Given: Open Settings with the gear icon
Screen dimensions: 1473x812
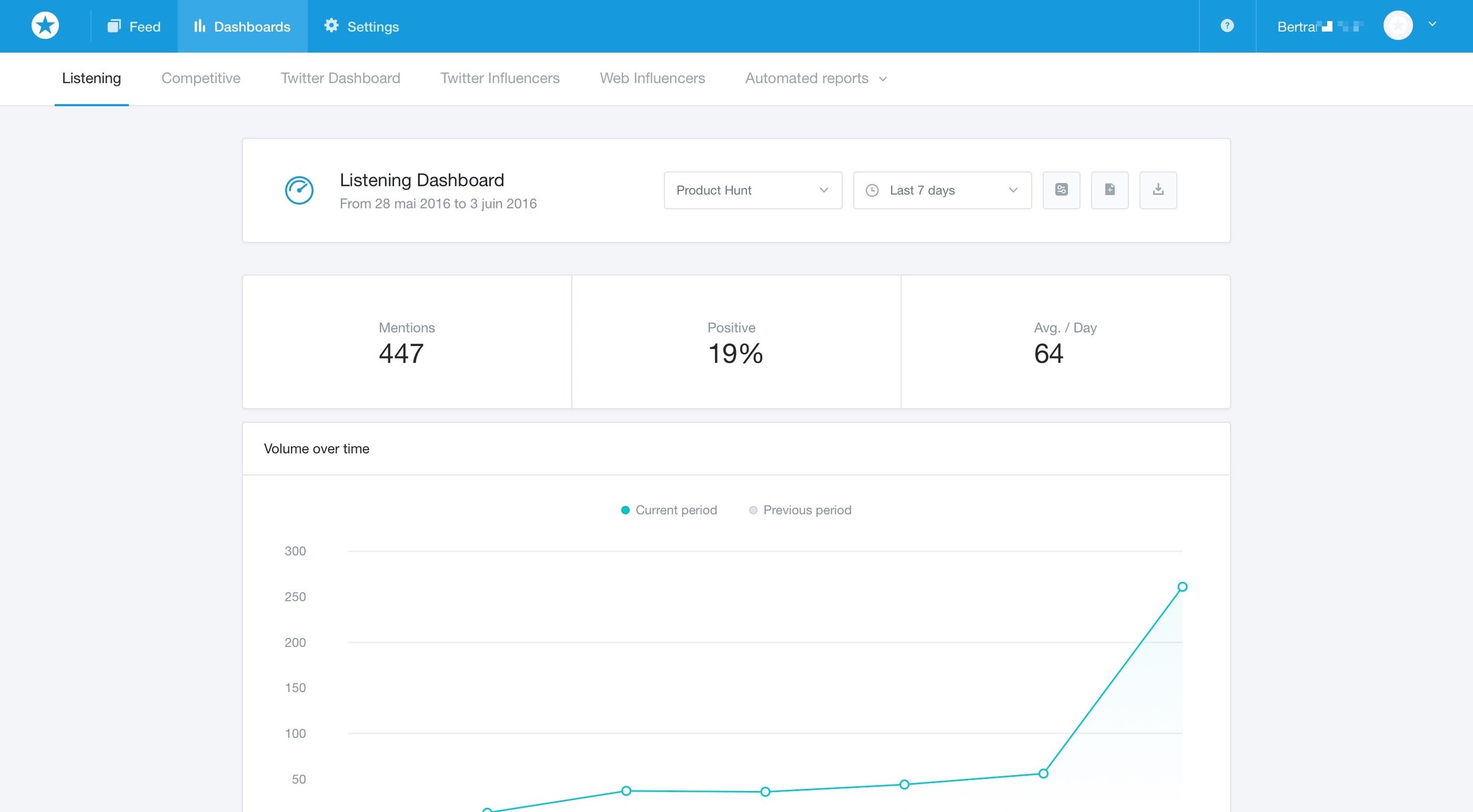Looking at the screenshot, I should point(361,26).
